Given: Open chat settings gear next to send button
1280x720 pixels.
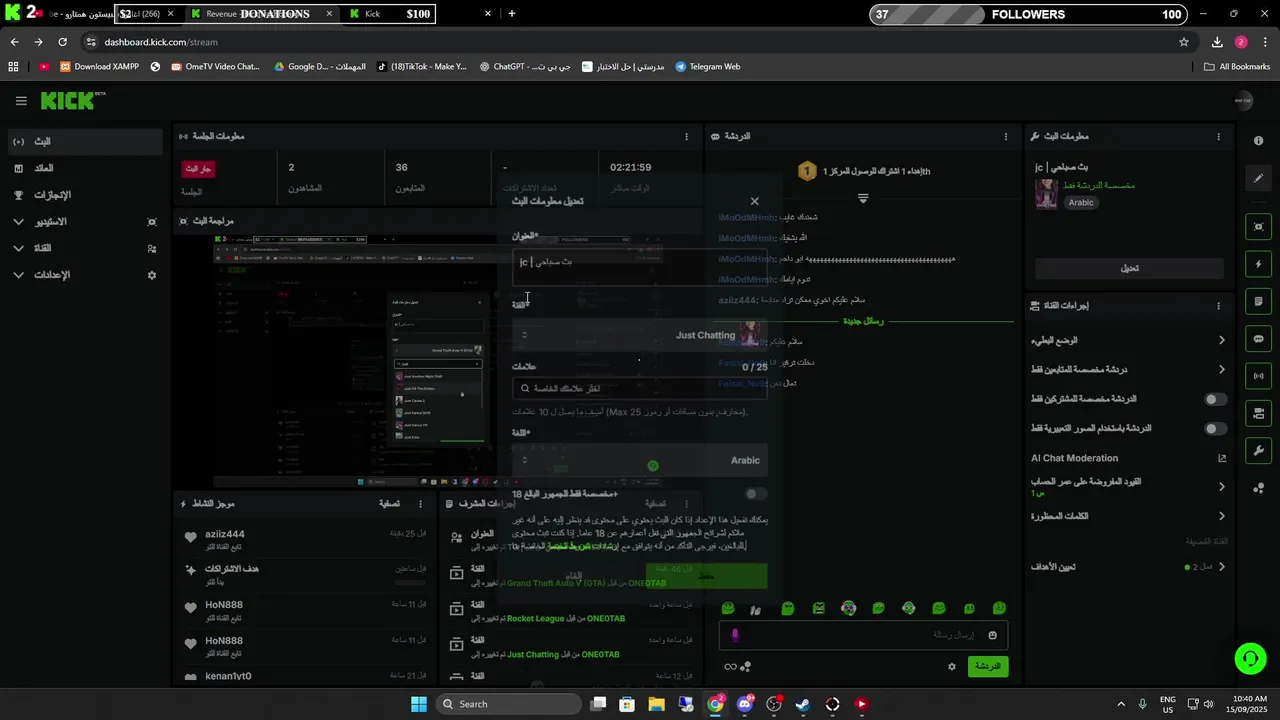Looking at the screenshot, I should coord(952,666).
